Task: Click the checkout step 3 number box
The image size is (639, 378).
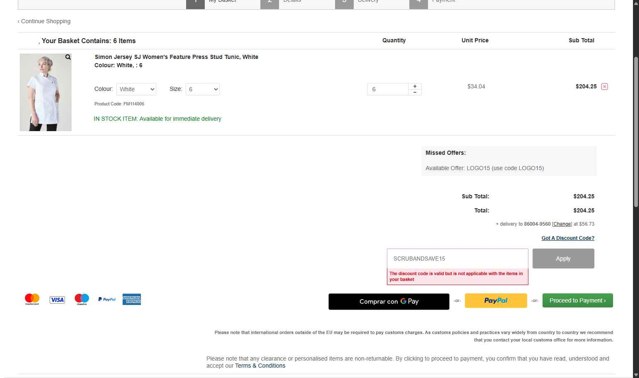Action: [x=344, y=3]
